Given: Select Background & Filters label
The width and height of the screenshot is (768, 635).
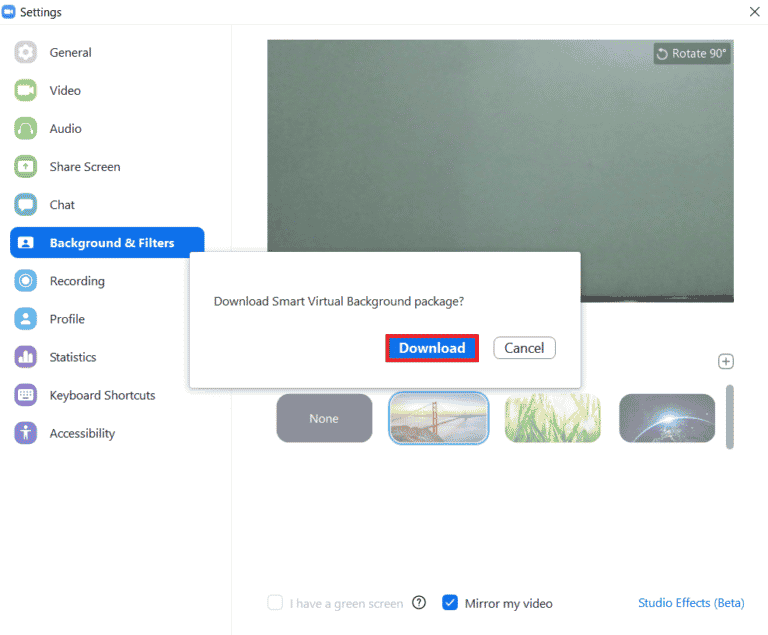Looking at the screenshot, I should pyautogui.click(x=112, y=243).
